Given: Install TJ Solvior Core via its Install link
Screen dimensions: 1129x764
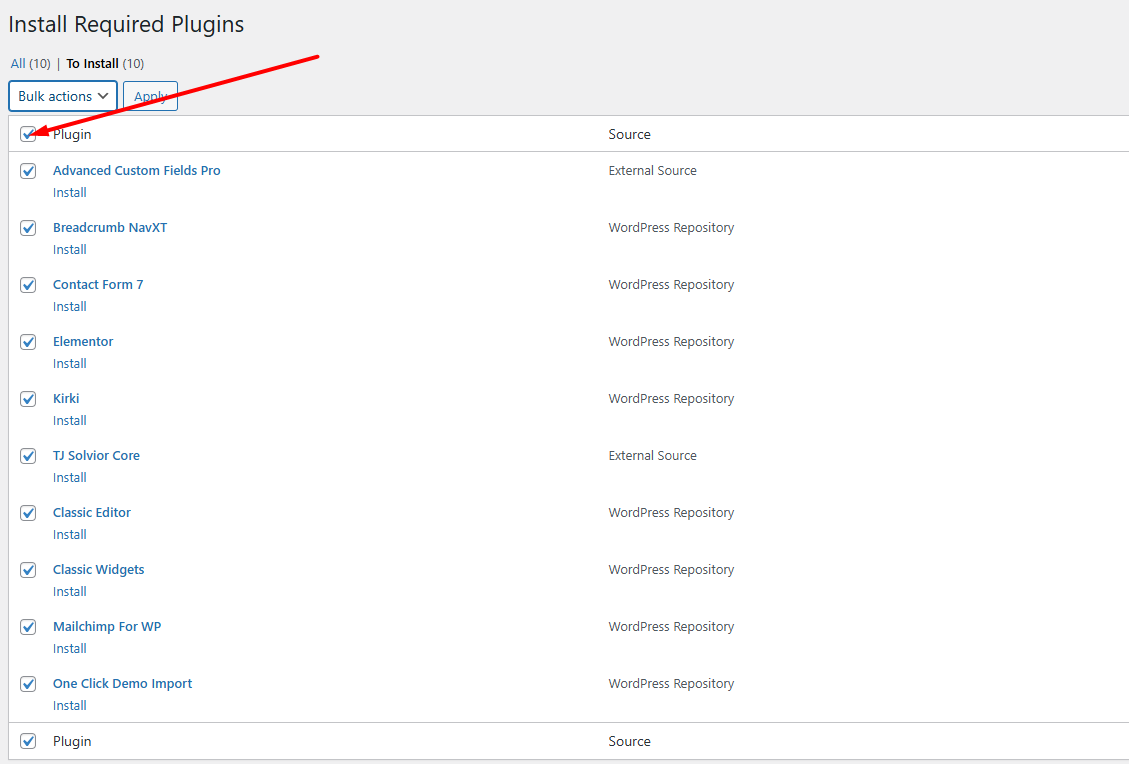Looking at the screenshot, I should click(x=70, y=477).
